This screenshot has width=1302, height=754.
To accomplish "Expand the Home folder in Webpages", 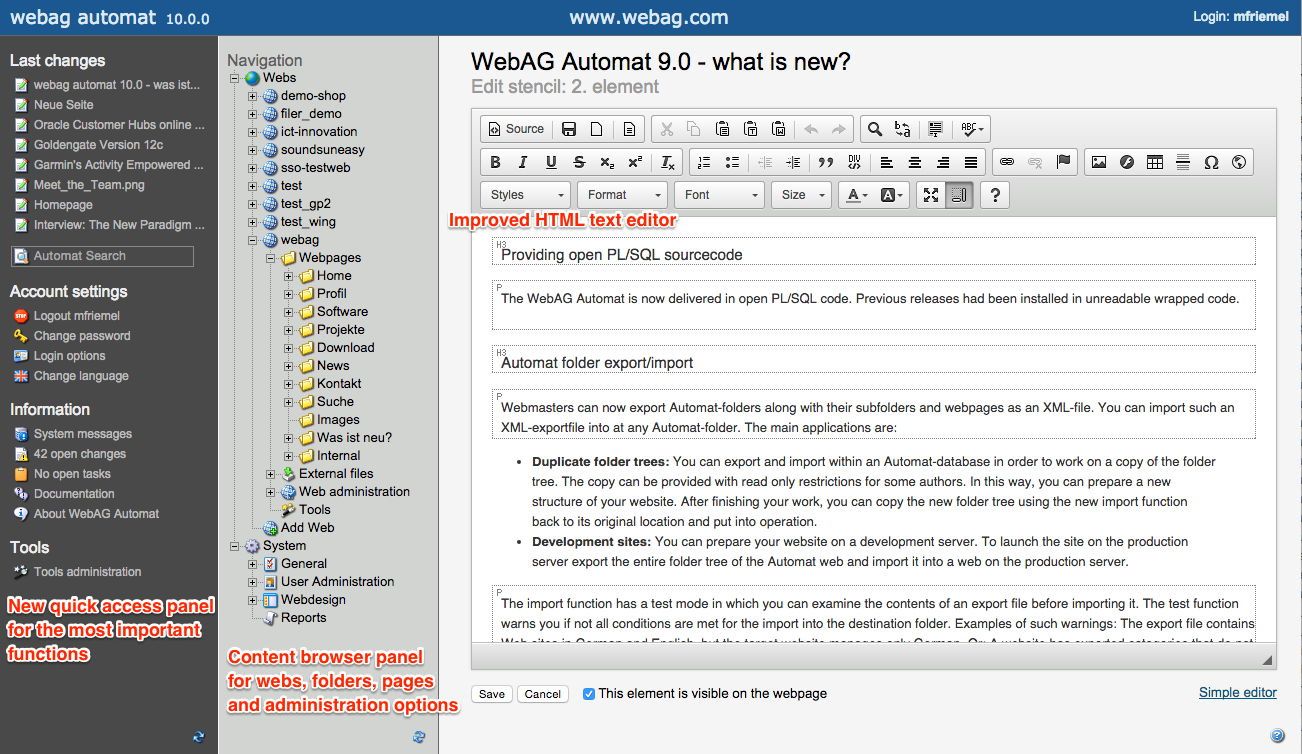I will 289,276.
